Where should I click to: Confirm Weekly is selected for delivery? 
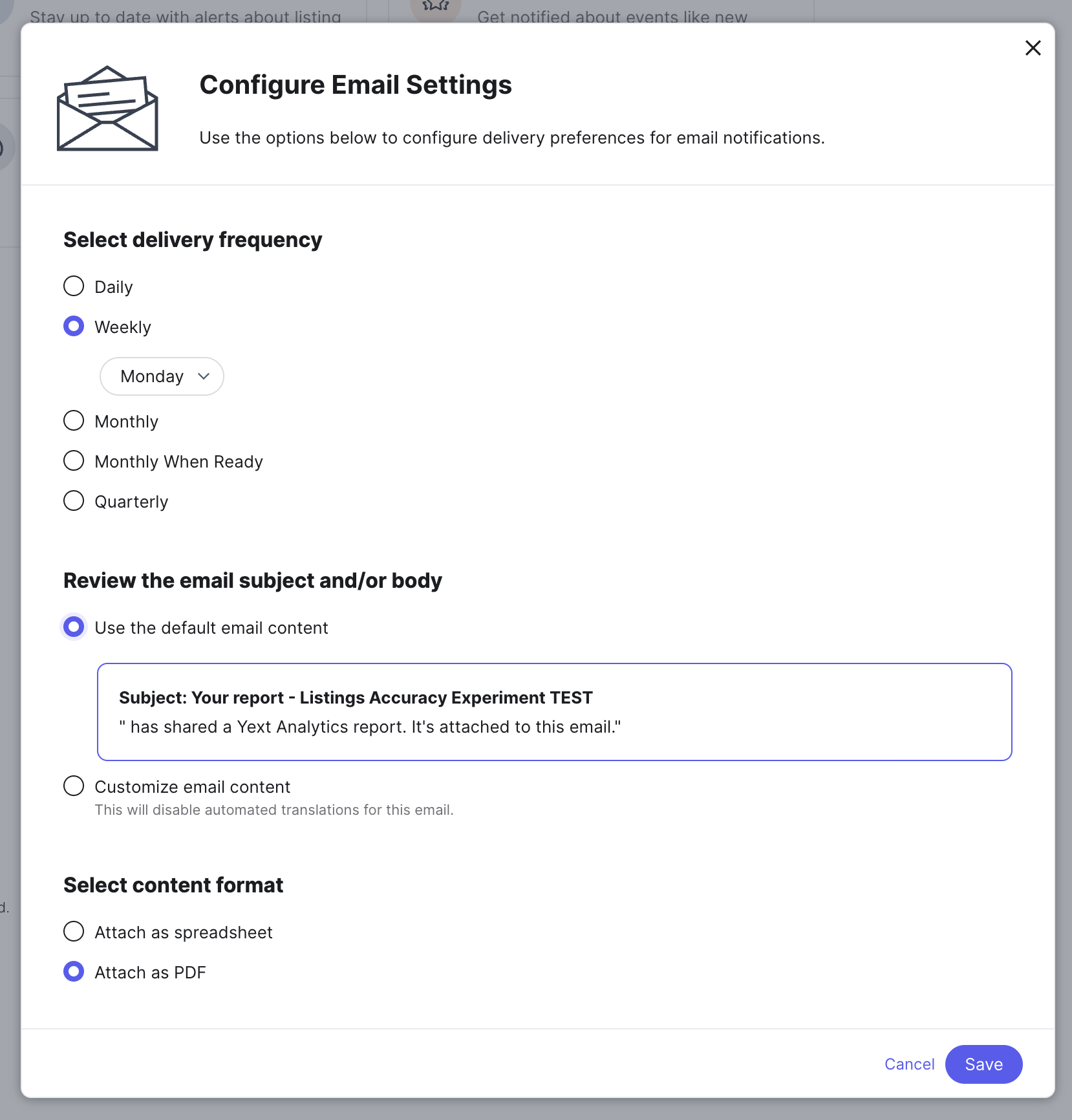(x=74, y=326)
